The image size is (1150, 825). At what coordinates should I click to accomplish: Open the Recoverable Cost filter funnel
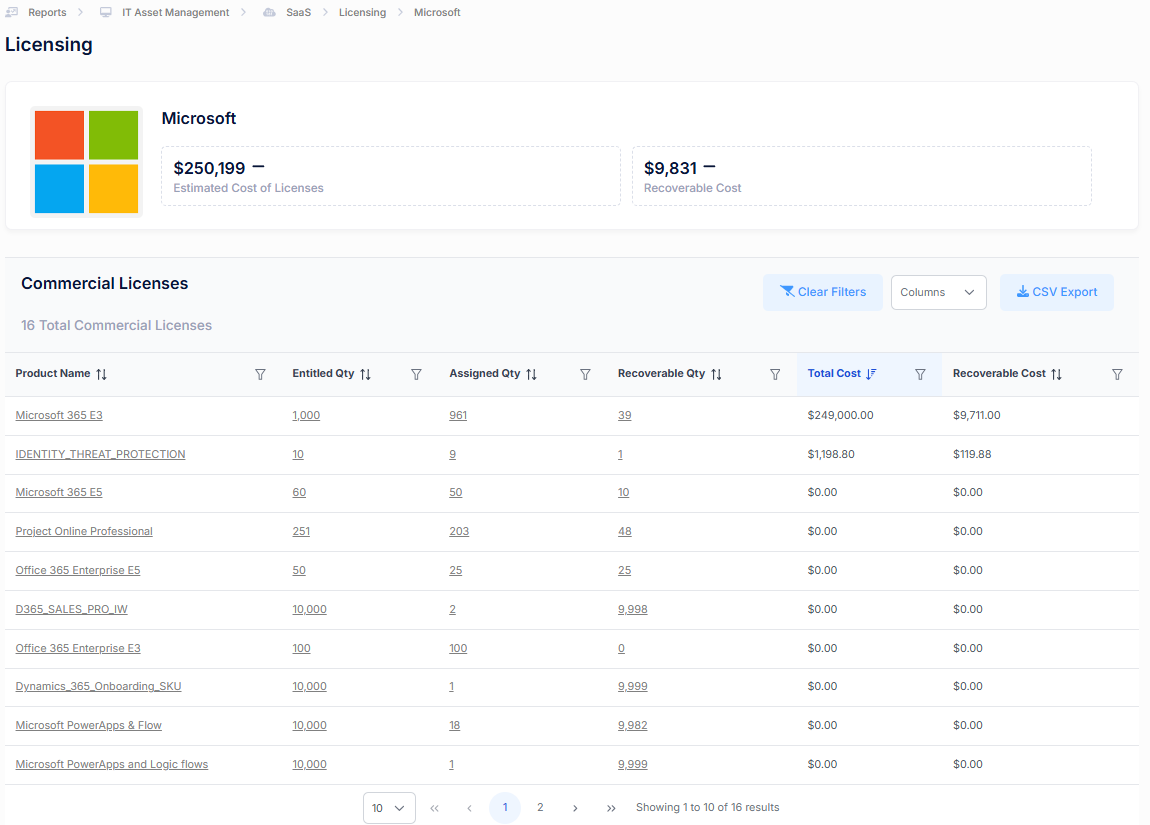[1117, 375]
